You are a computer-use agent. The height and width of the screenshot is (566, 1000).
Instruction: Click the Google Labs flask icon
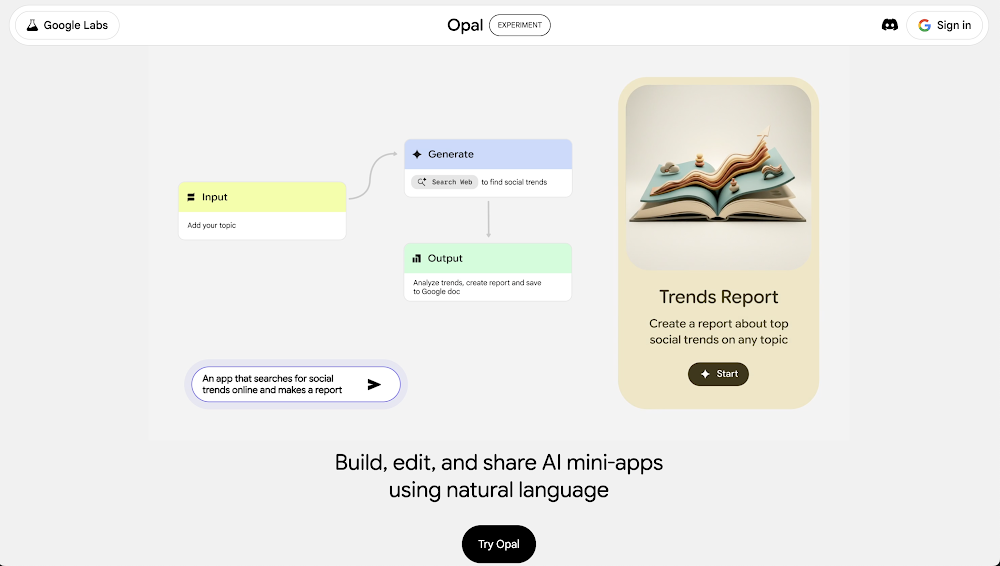click(32, 25)
